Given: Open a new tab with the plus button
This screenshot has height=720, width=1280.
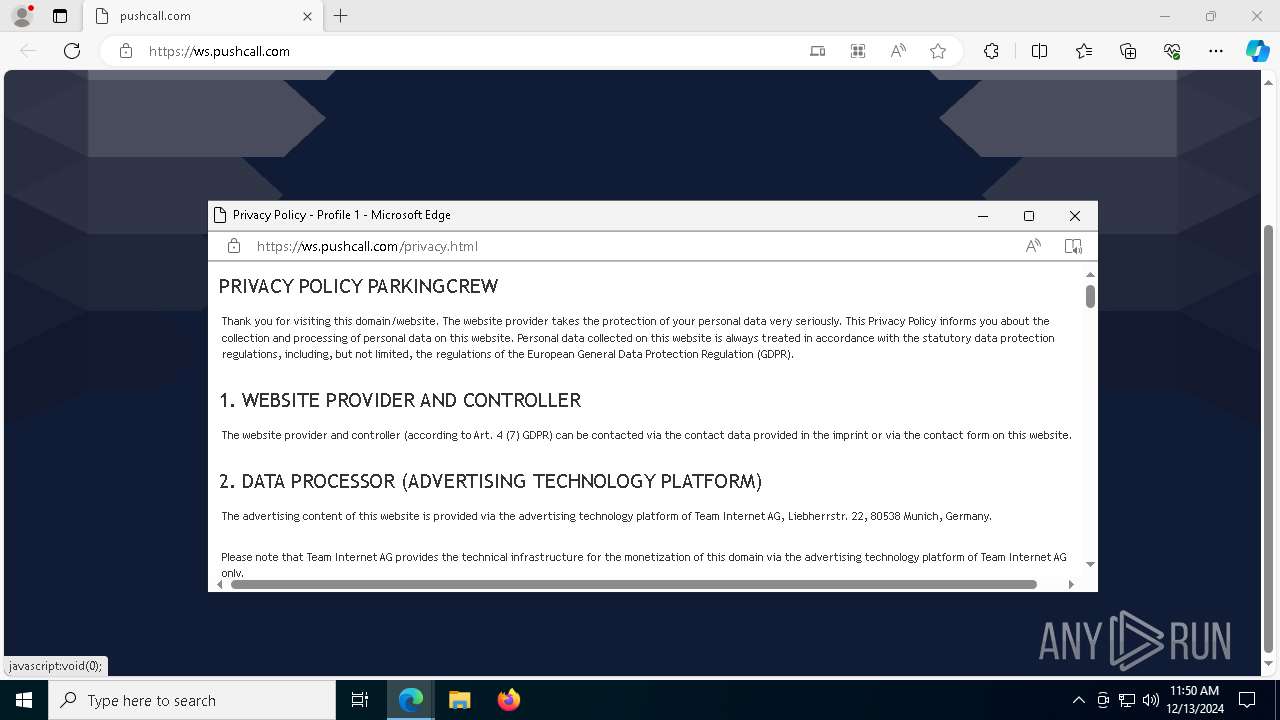Looking at the screenshot, I should (341, 16).
